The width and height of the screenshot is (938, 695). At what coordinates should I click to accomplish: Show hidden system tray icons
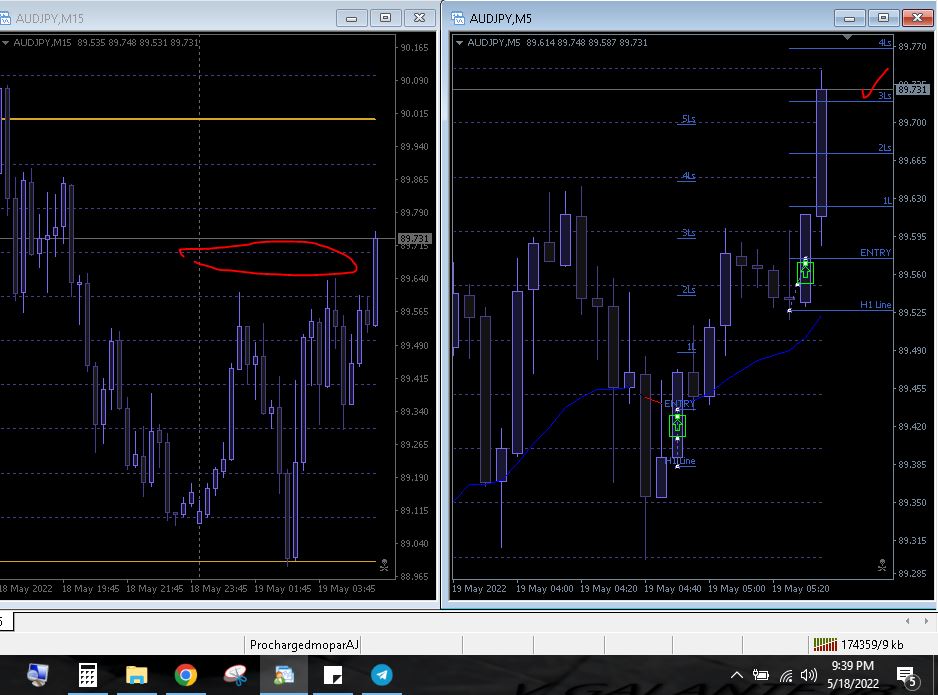click(x=737, y=675)
